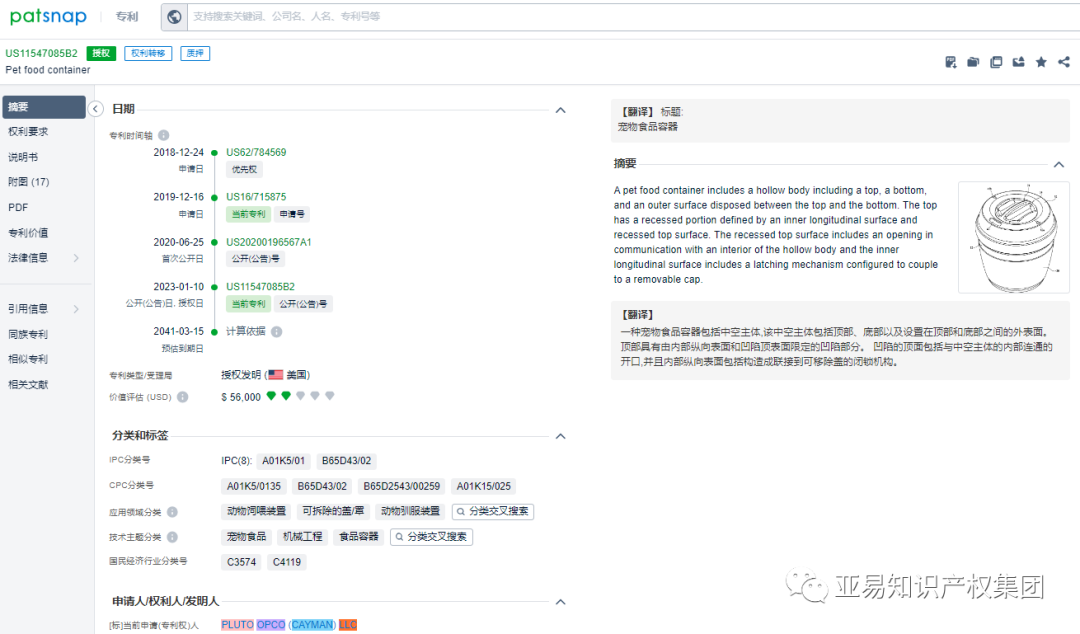This screenshot has height=634, width=1080.
Task: Copy the patent information
Action: (x=996, y=61)
